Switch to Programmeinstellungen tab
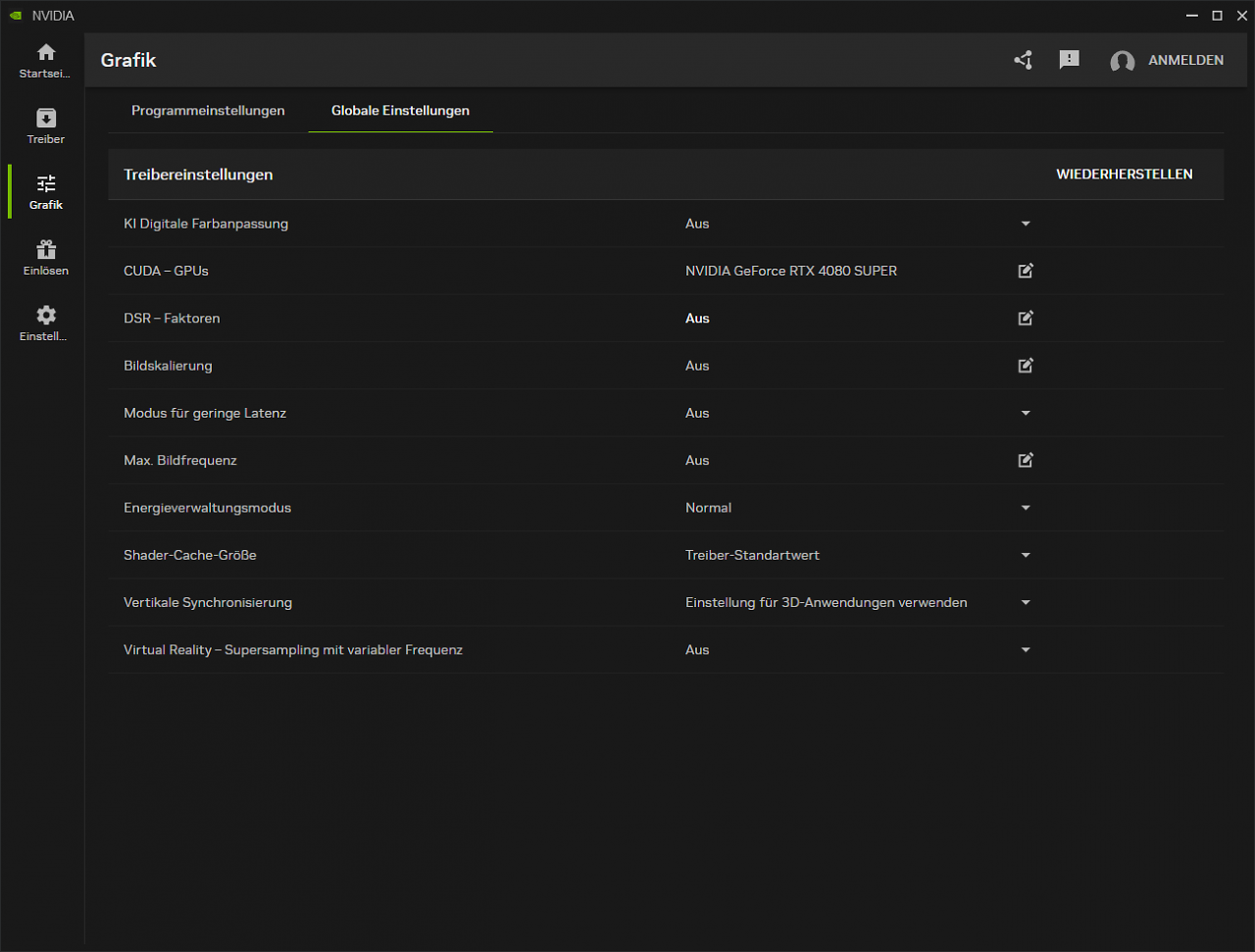The height and width of the screenshot is (952, 1255). (x=208, y=111)
